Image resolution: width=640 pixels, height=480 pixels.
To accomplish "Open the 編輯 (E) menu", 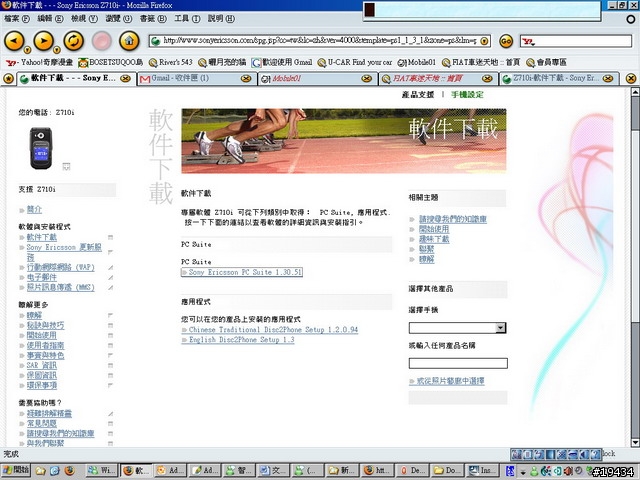I will coord(50,18).
